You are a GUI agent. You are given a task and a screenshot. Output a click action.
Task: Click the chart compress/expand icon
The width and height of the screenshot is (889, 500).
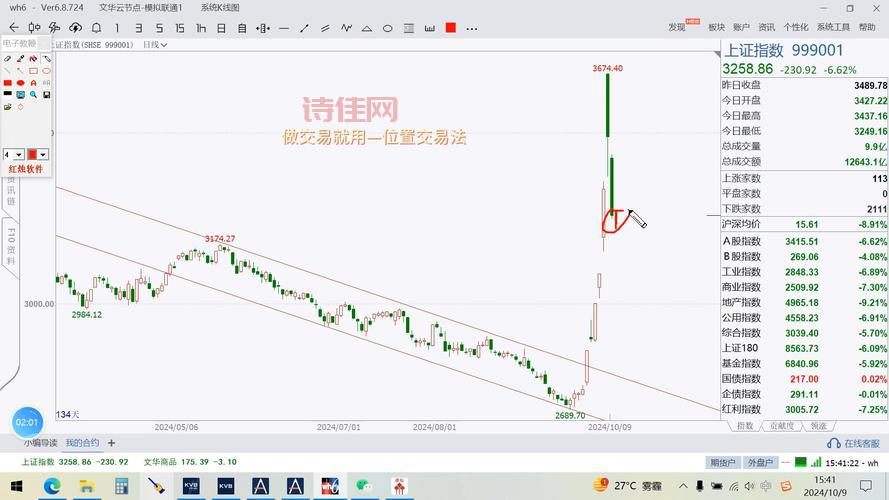pos(263,28)
